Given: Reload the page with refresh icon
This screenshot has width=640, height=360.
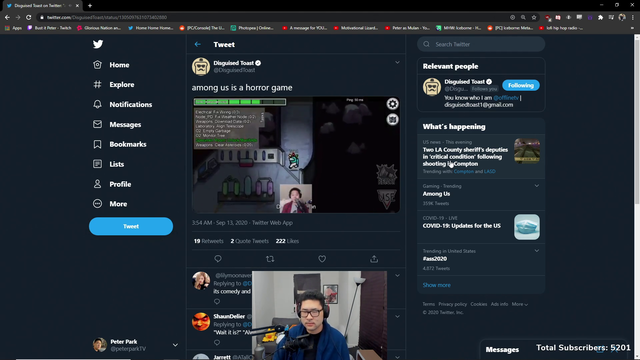Looking at the screenshot, I should pos(29,18).
